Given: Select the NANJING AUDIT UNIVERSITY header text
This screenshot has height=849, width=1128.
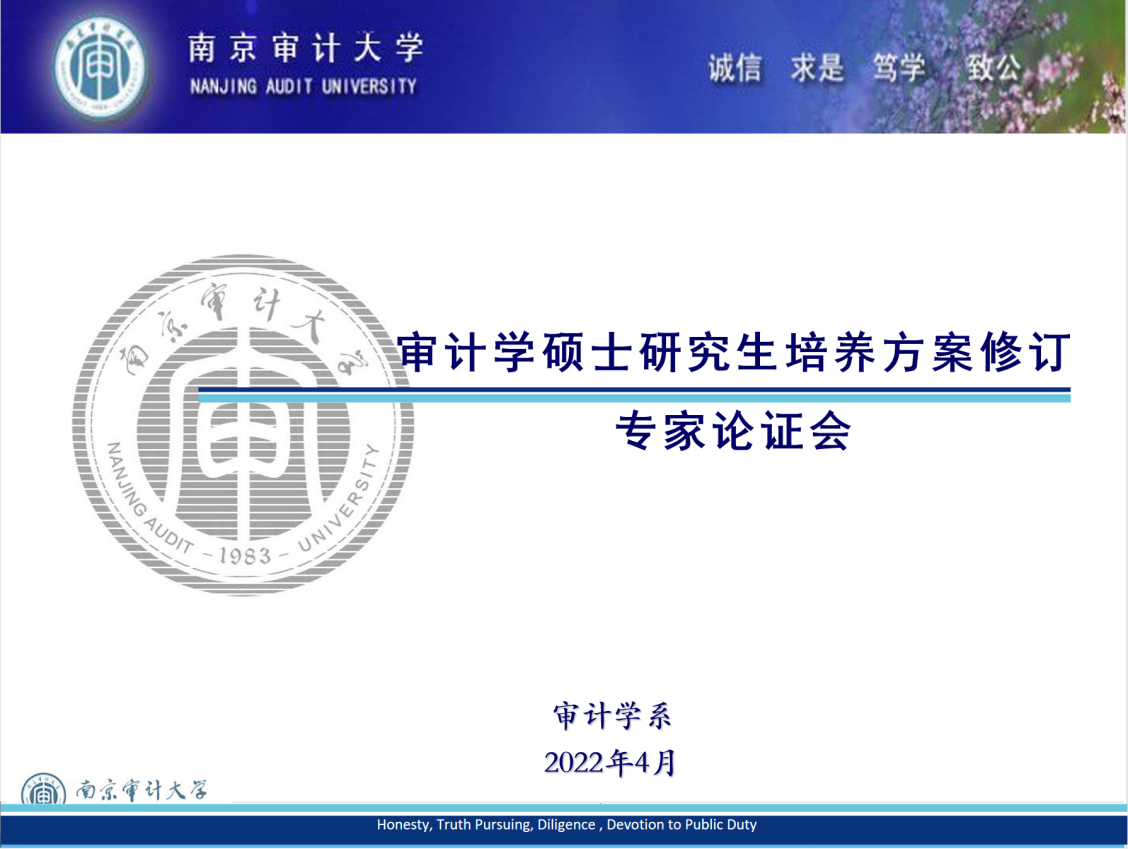Looking at the screenshot, I should [303, 87].
